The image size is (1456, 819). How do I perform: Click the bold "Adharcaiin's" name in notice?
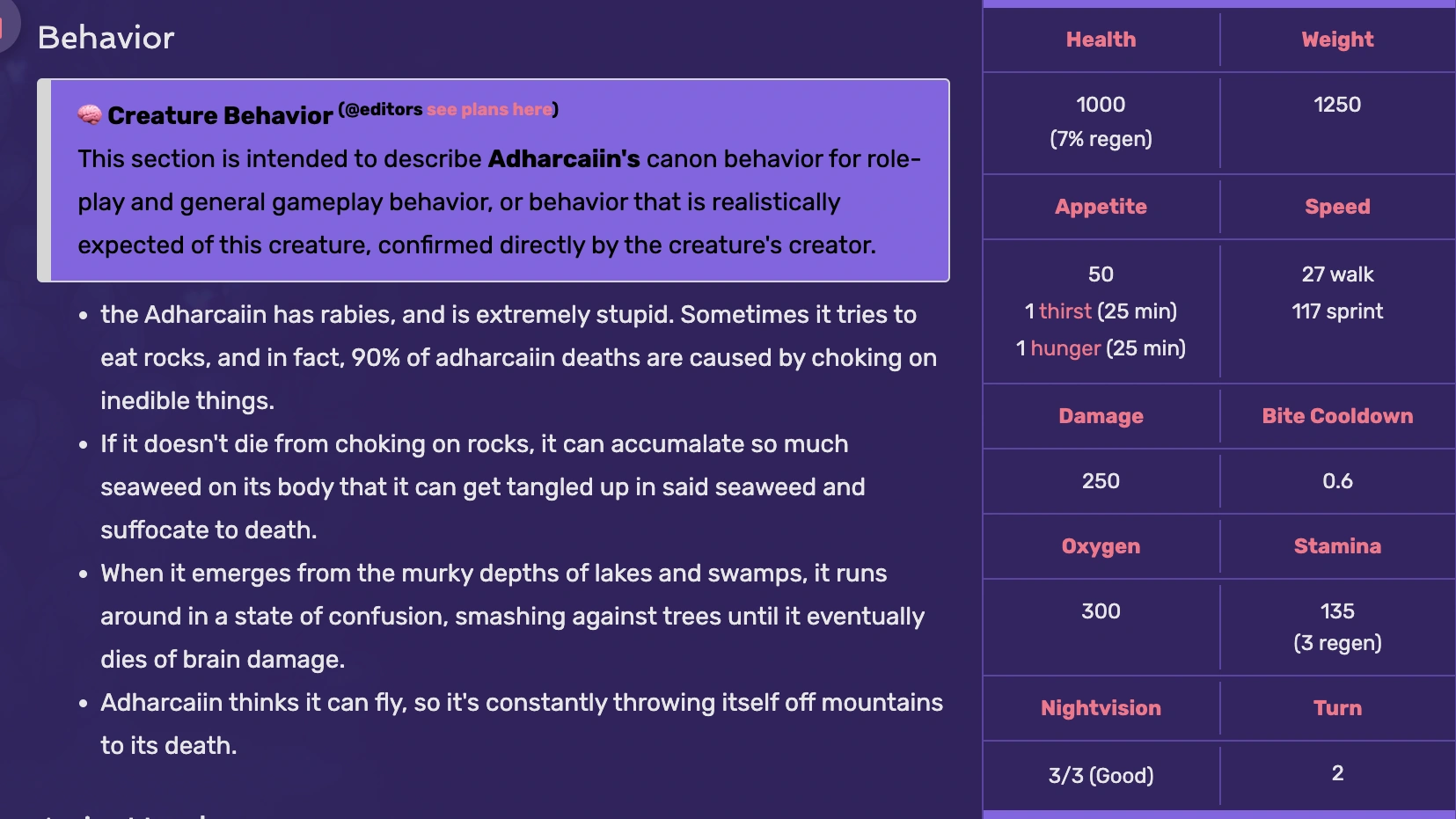(564, 159)
